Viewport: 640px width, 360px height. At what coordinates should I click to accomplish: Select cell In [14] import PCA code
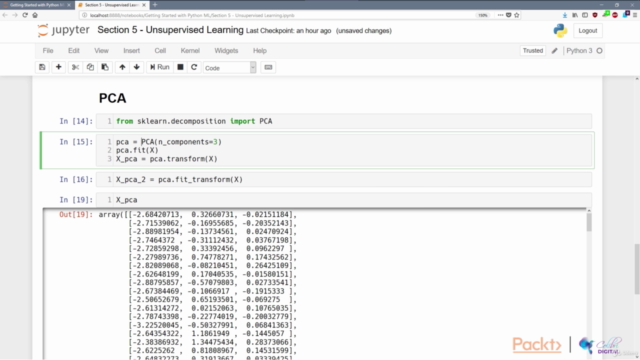click(344, 121)
